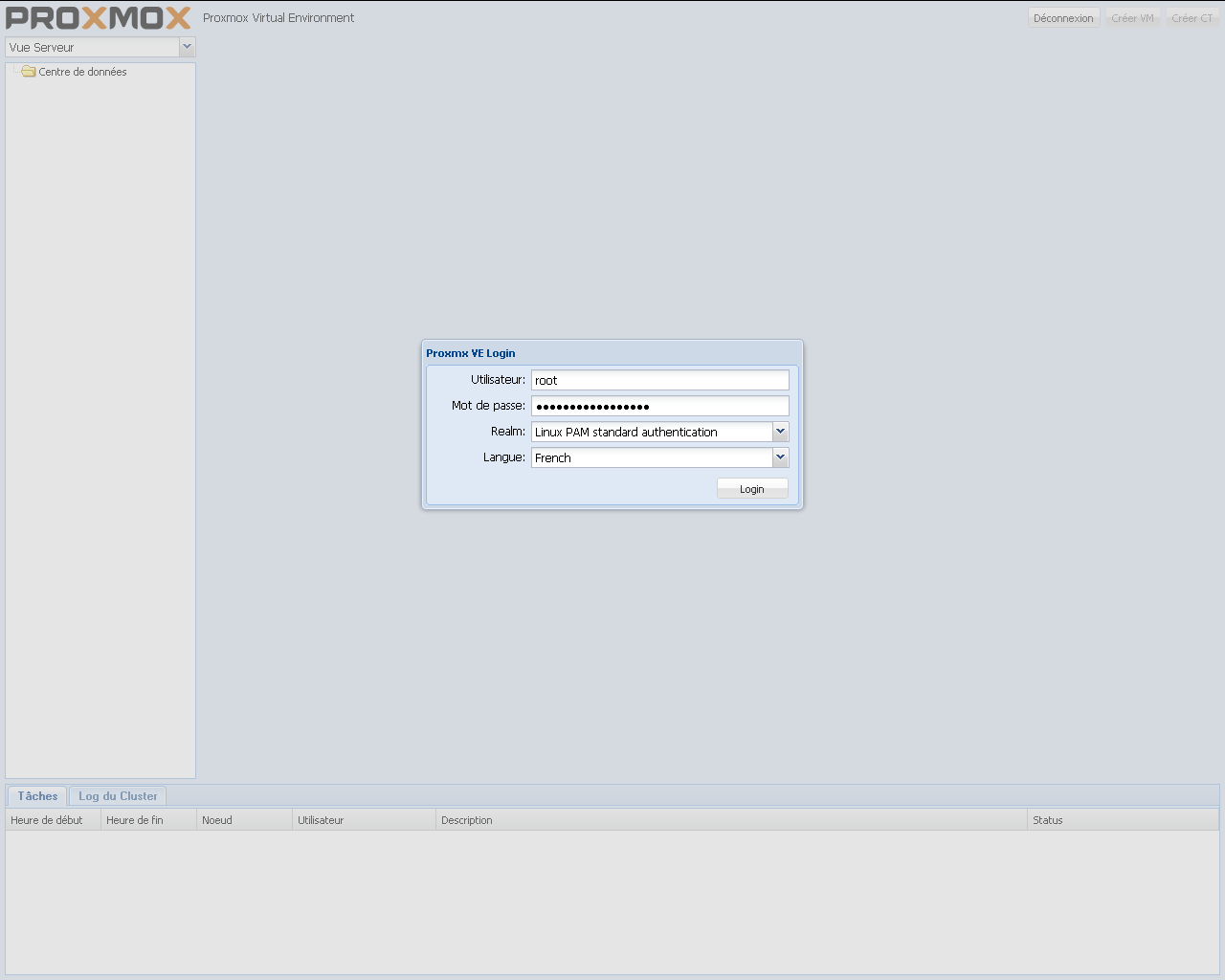
Task: Expand the Realm dropdown arrow
Action: 780,432
